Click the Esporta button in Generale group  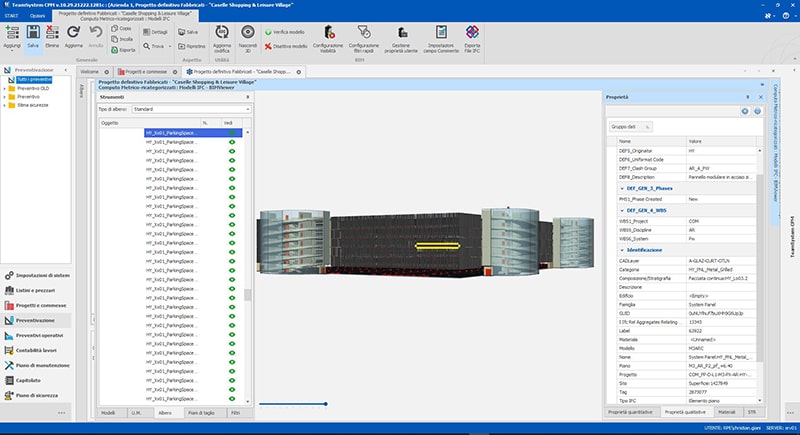pyautogui.click(x=123, y=50)
